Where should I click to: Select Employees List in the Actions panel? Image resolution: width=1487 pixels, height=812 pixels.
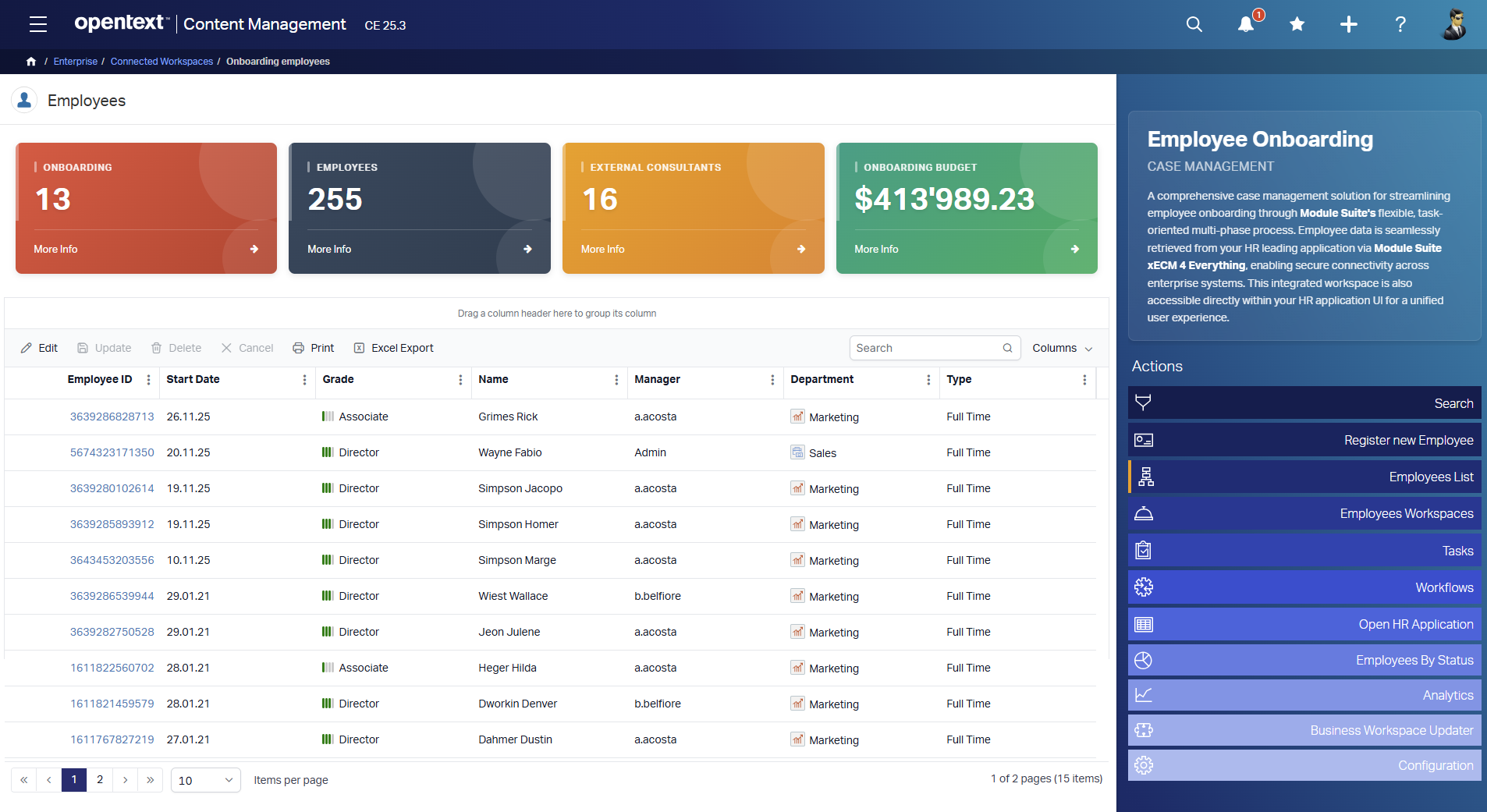click(1303, 476)
